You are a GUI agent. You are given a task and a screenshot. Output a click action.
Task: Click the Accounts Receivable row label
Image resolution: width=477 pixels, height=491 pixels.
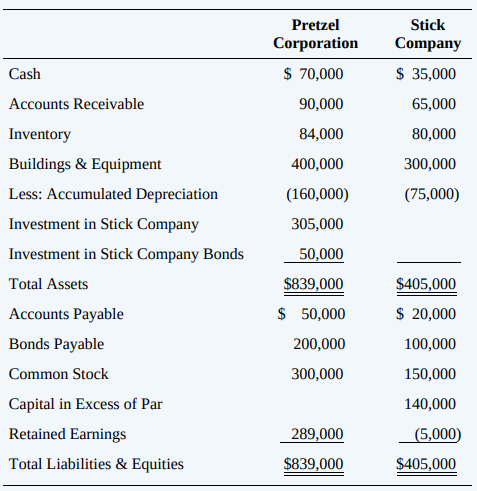76,104
